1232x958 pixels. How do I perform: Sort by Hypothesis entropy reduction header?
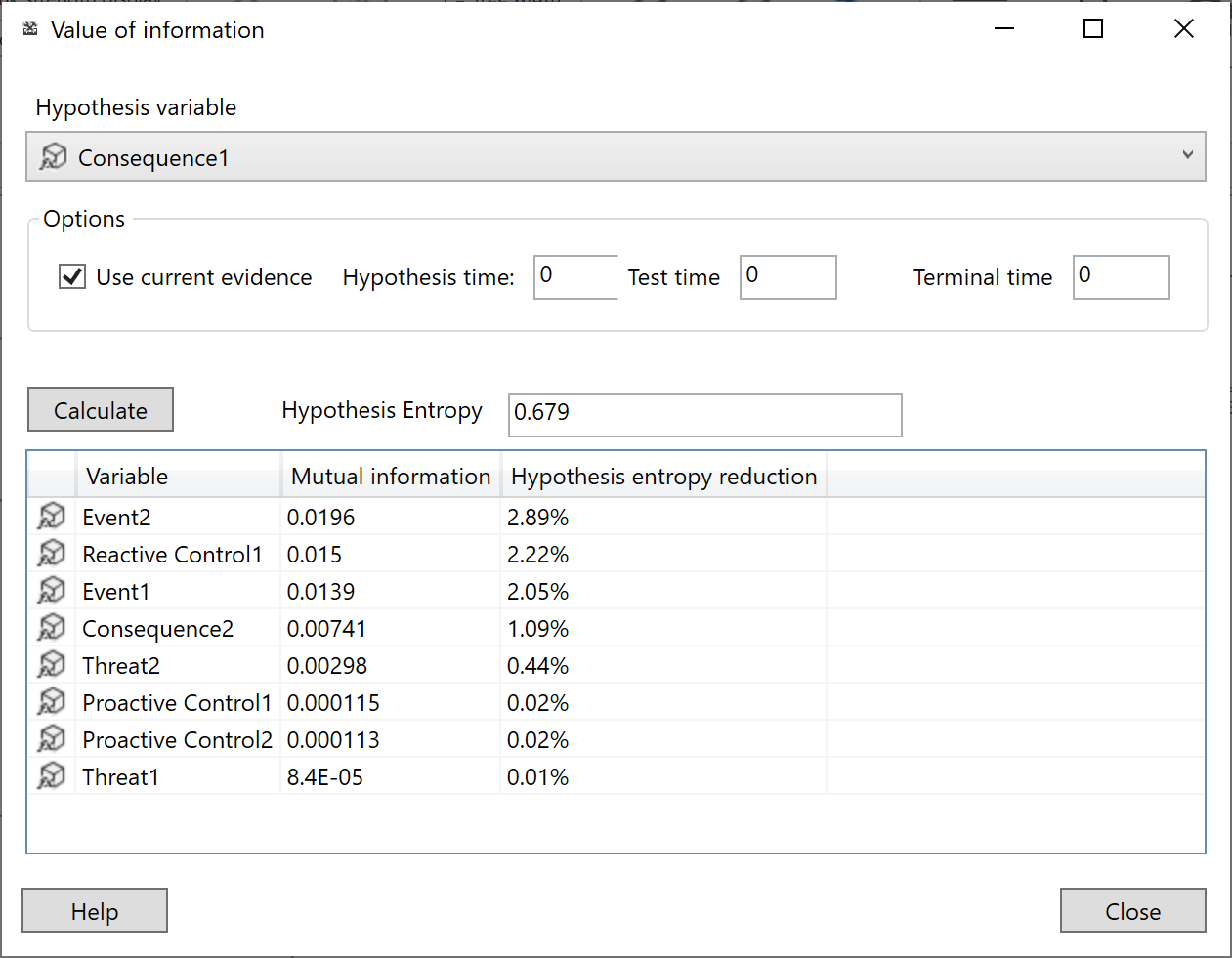(663, 477)
